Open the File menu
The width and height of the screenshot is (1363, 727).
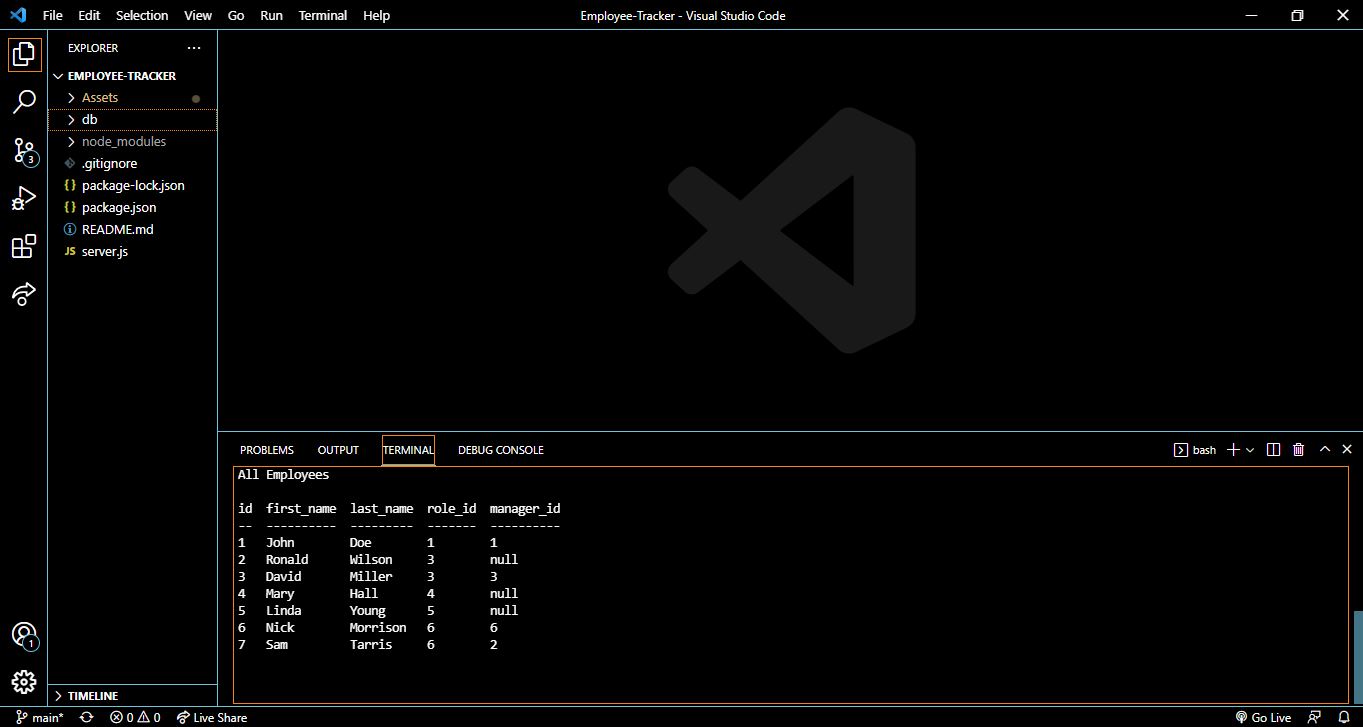point(53,15)
